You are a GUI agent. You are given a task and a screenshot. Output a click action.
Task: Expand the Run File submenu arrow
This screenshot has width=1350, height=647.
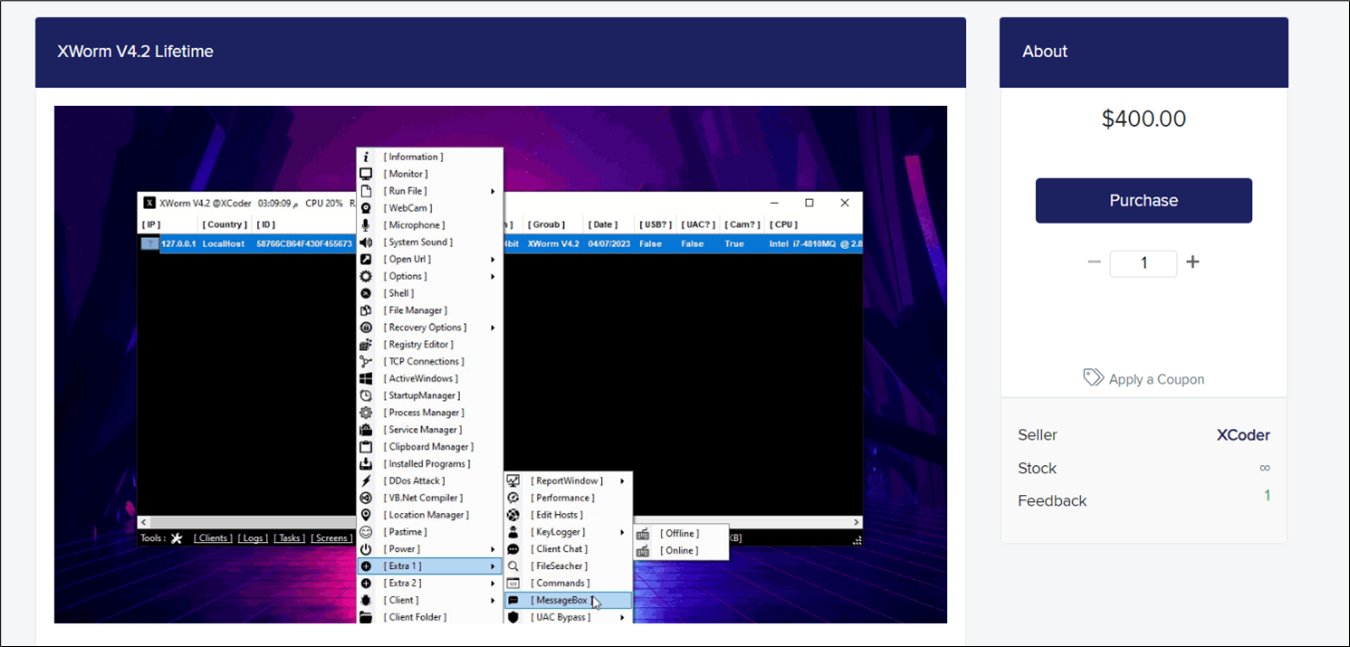click(492, 190)
